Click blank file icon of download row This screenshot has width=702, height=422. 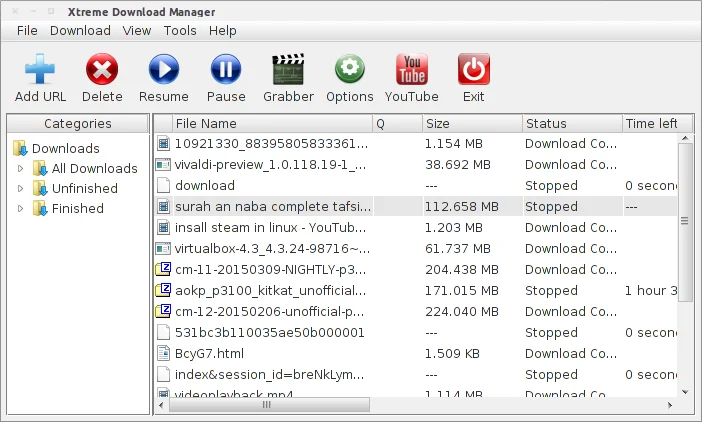tap(163, 185)
